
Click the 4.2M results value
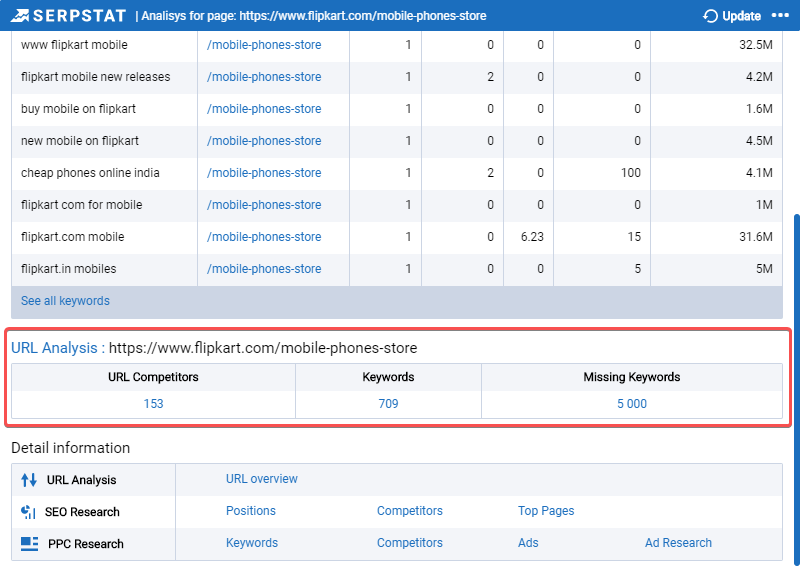[x=759, y=77]
